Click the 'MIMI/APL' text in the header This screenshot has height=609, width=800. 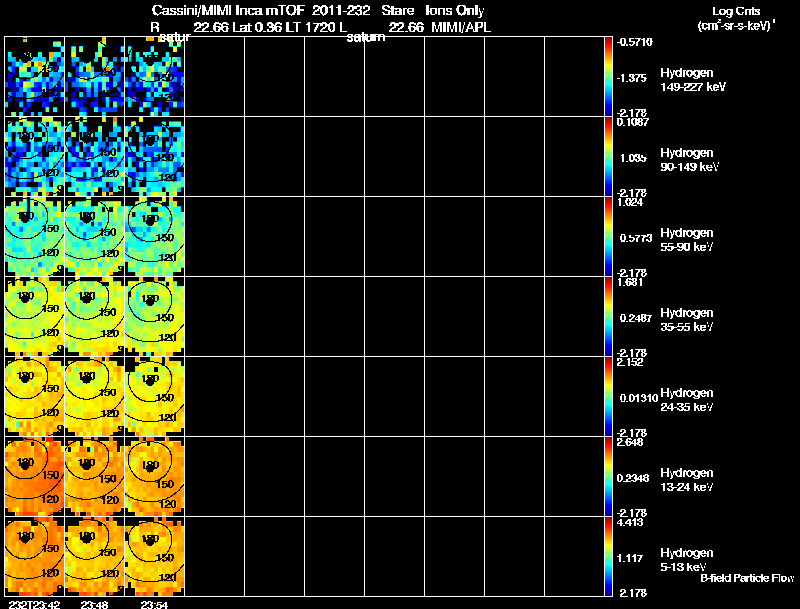point(461,27)
